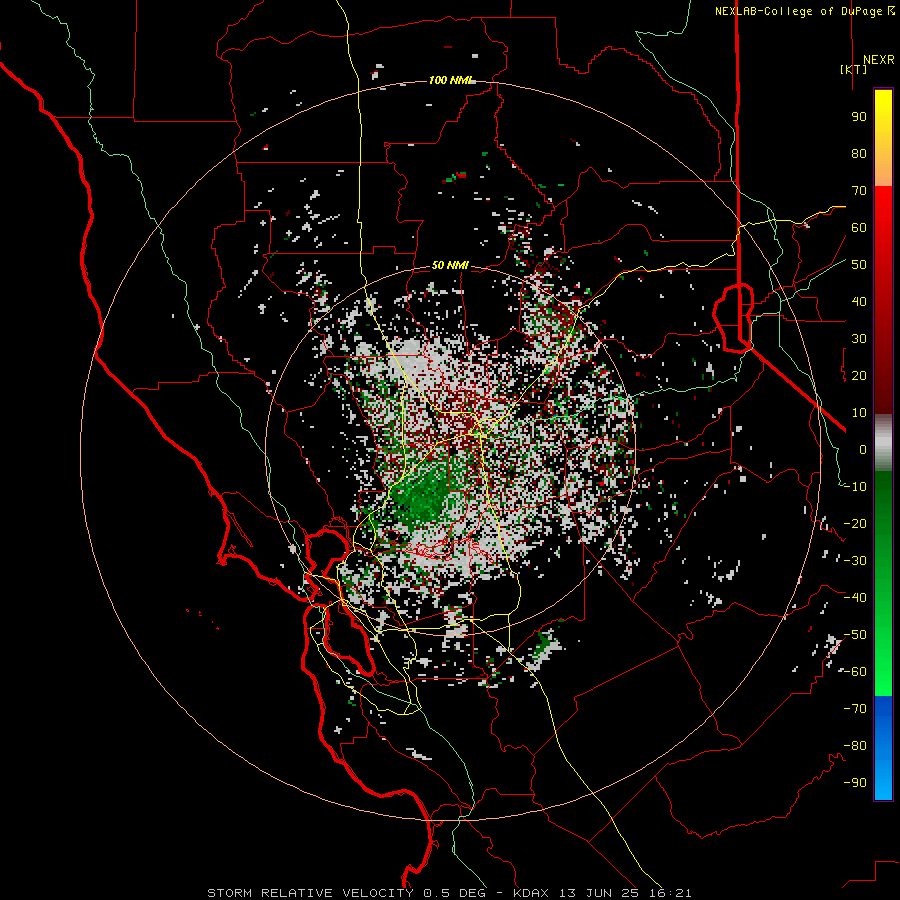The height and width of the screenshot is (900, 900).
Task: Click the 60 value on the velocity scale
Action: pos(859,227)
